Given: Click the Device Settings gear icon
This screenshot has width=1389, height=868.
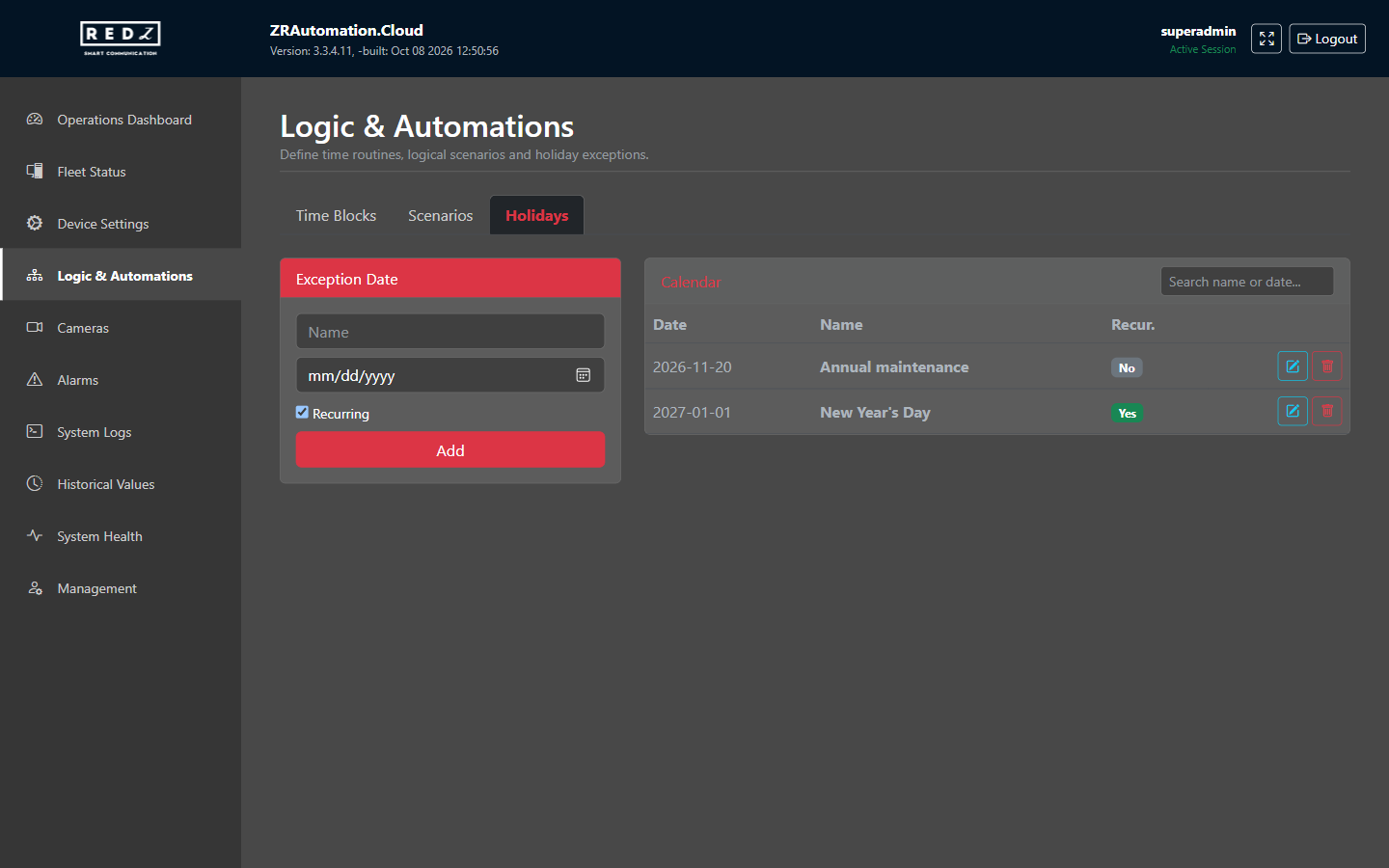Looking at the screenshot, I should [35, 224].
